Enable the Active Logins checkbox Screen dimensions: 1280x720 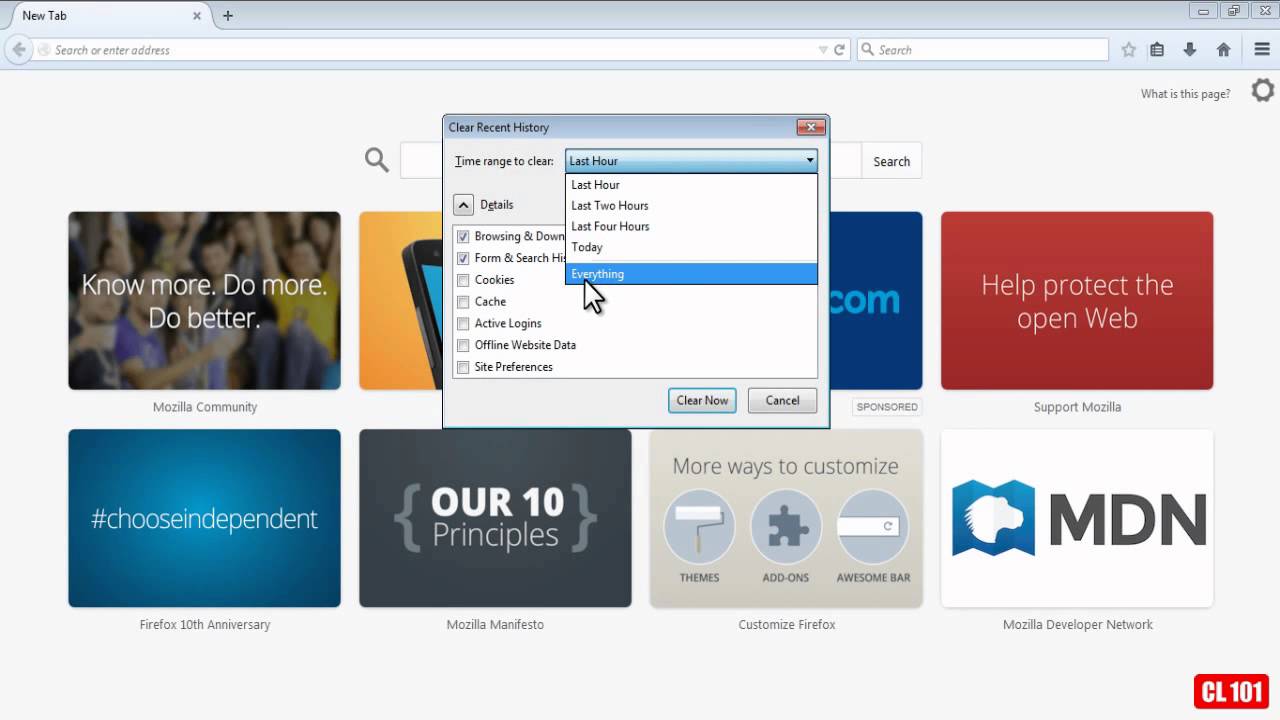[463, 324]
